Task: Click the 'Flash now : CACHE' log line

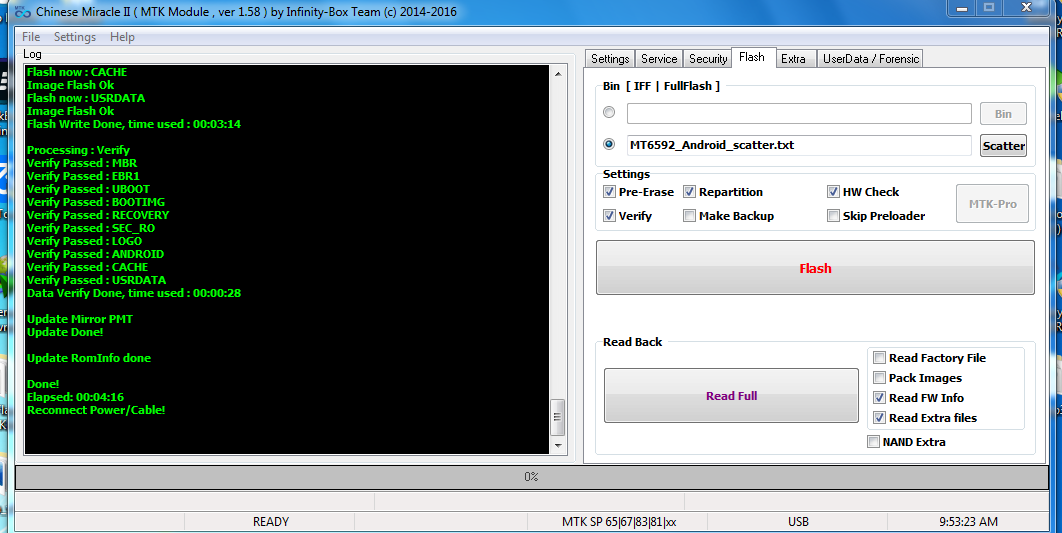Action: pos(77,72)
